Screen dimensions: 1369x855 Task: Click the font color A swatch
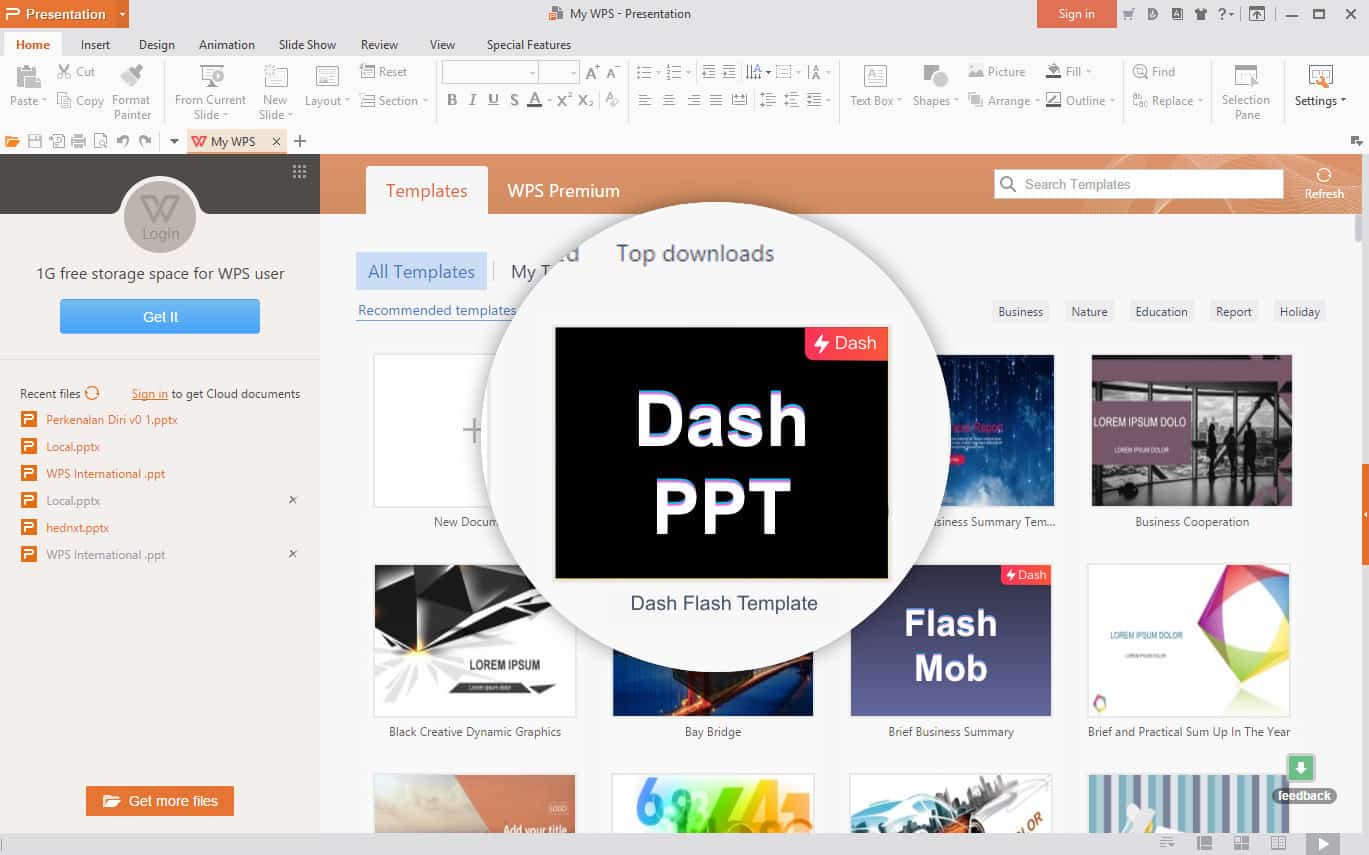coord(534,100)
